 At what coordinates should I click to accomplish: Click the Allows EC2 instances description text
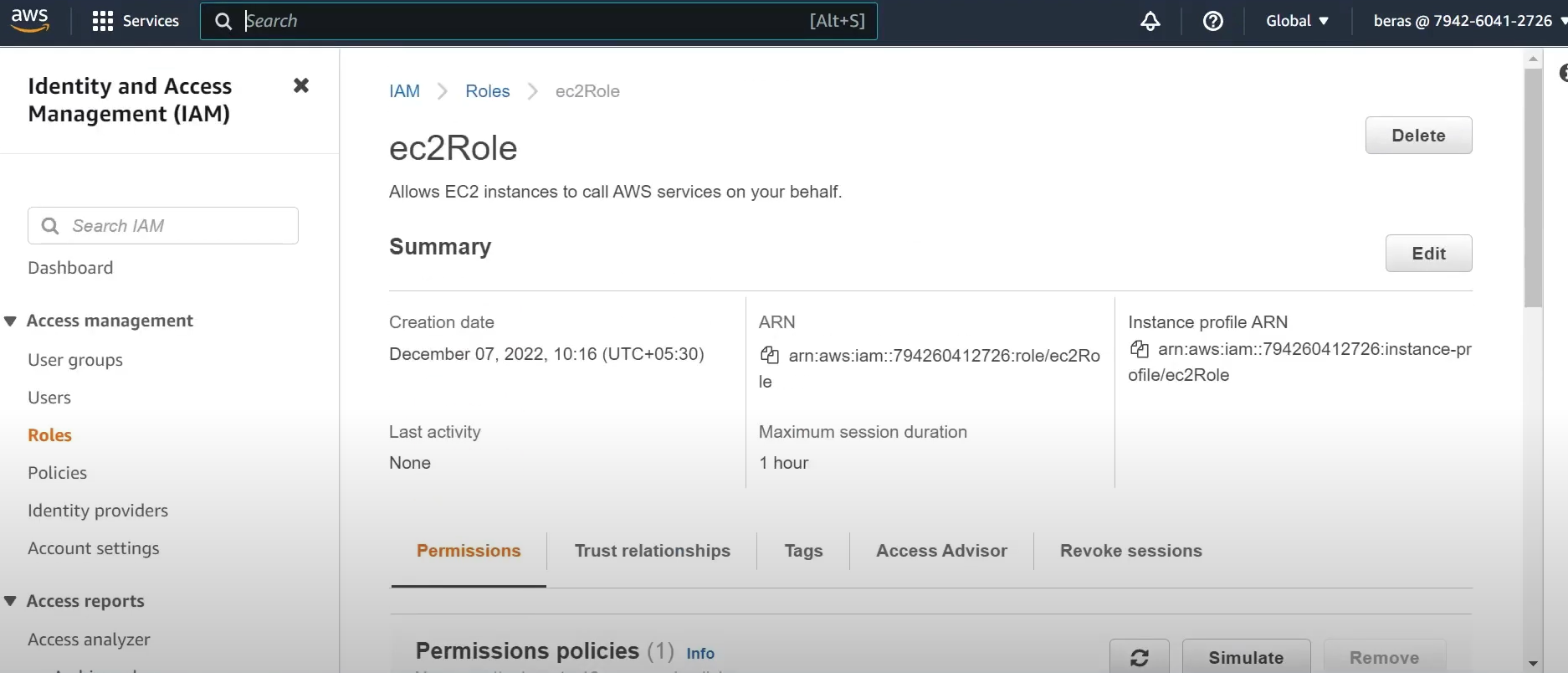coord(615,192)
